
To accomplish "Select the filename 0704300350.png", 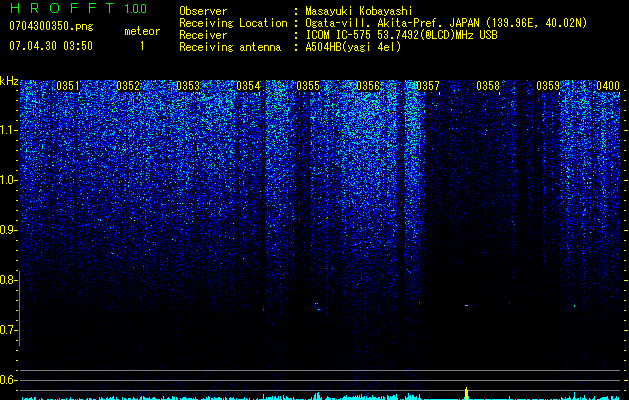I will coord(51,26).
